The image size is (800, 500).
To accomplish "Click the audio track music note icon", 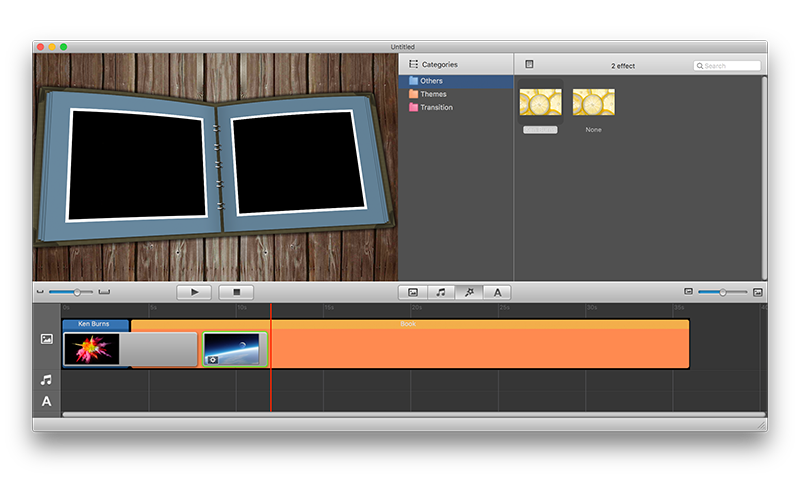I will point(46,380).
